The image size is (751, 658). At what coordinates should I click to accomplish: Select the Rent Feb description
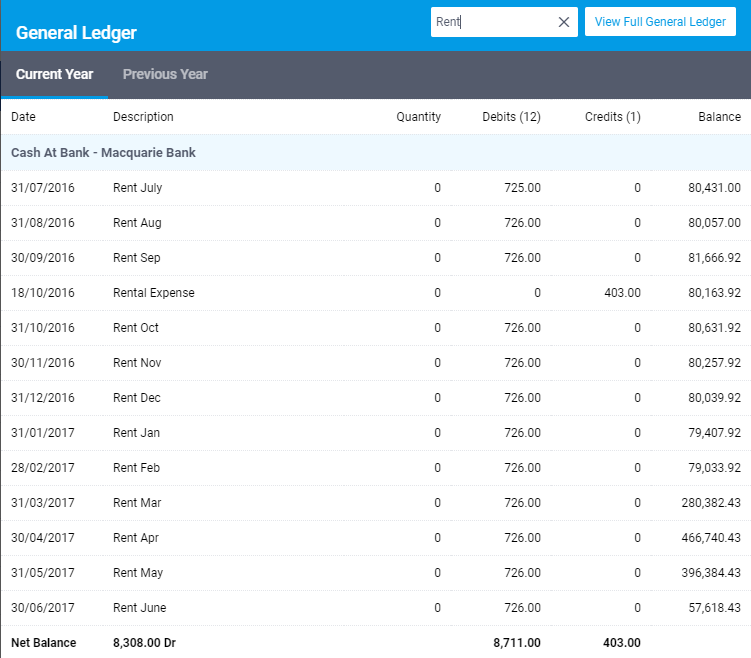[136, 467]
